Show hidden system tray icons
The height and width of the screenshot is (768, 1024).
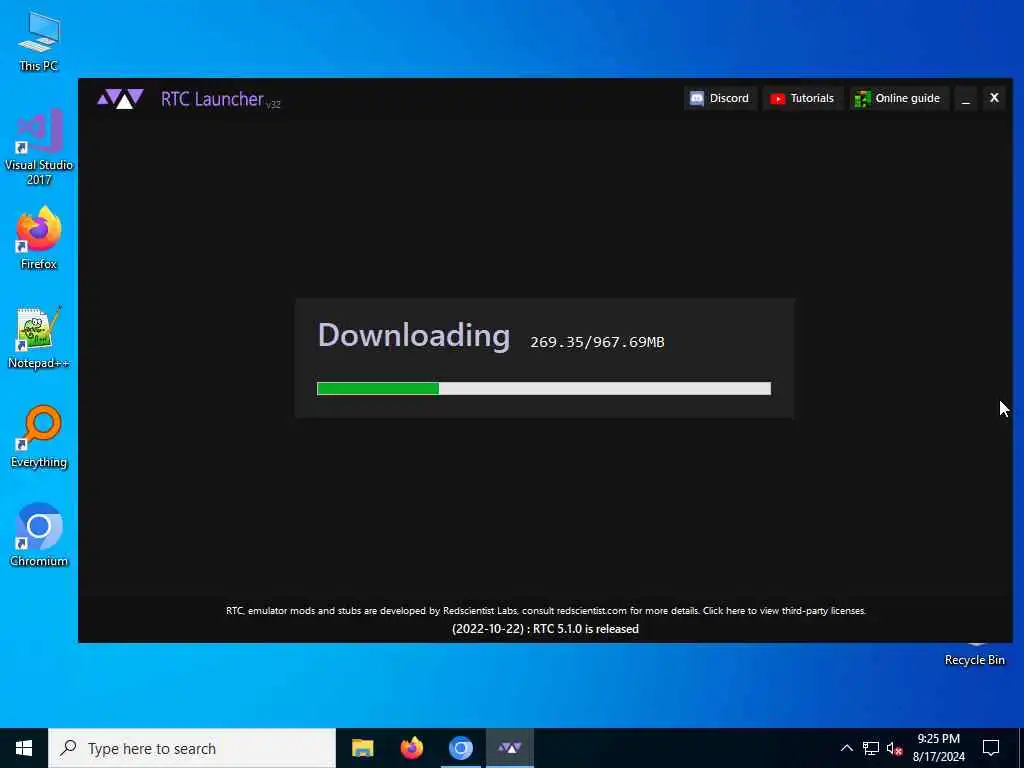coord(846,748)
